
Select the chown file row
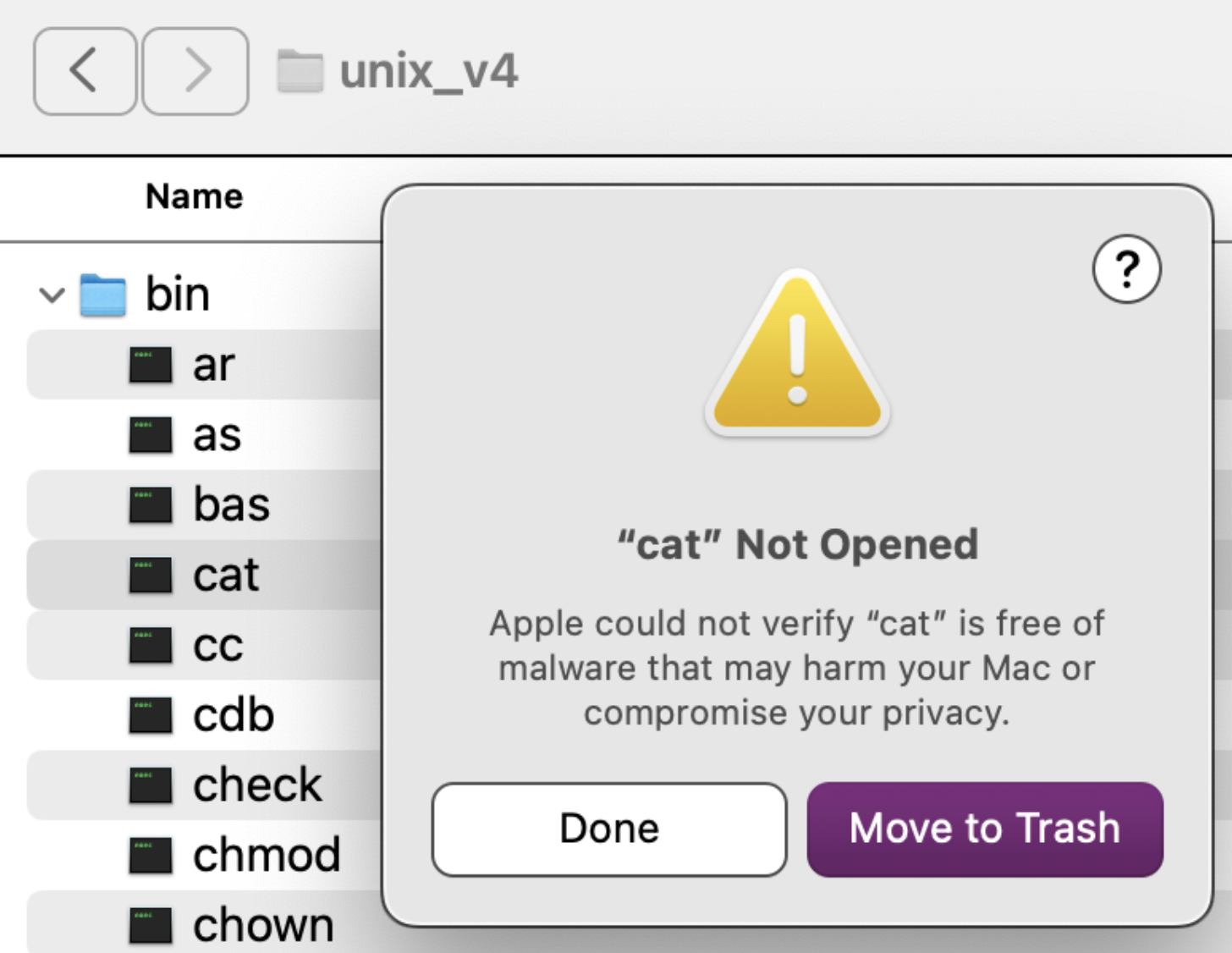click(262, 925)
